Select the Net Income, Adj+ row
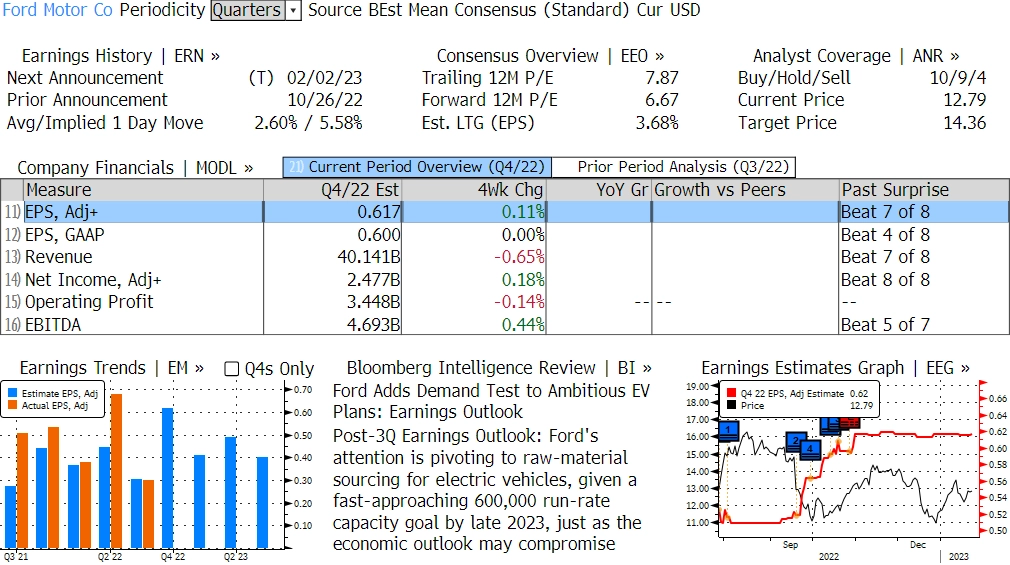Image resolution: width=1010 pixels, height=565 pixels. 505,280
